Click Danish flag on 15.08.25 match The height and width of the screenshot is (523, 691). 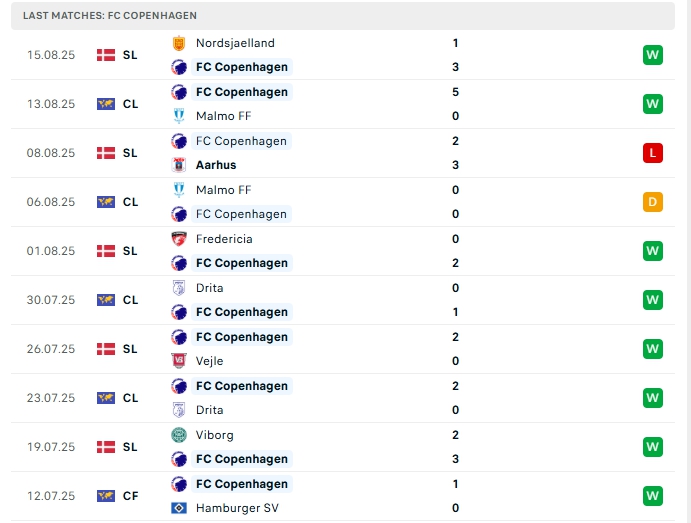point(106,55)
